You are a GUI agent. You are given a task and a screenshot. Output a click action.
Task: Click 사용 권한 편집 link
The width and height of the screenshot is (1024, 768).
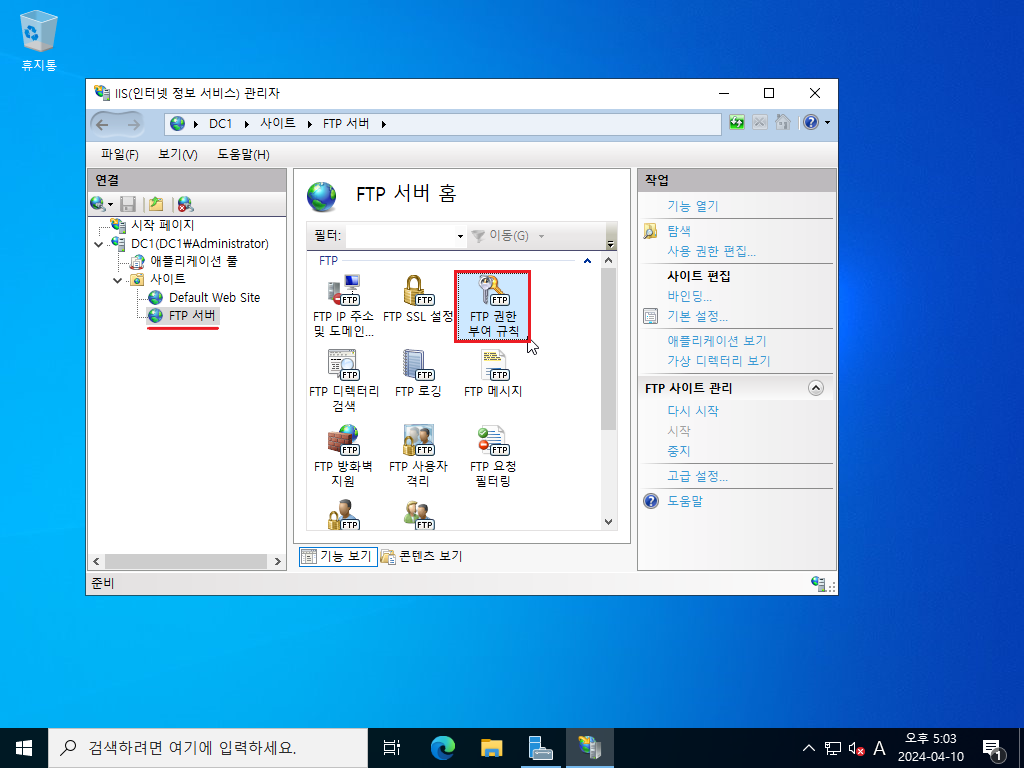(x=711, y=251)
